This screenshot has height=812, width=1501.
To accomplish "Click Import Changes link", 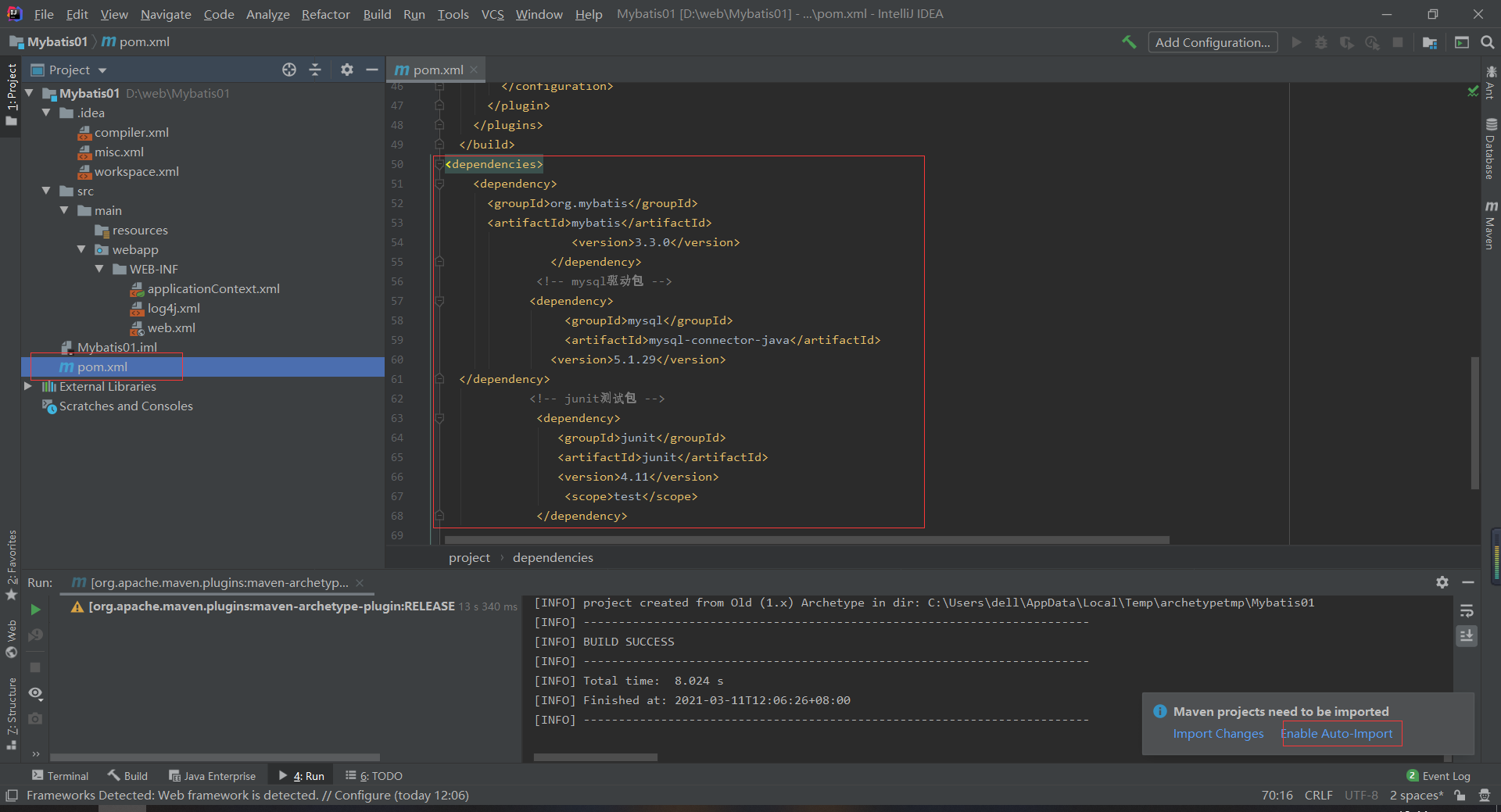I will 1218,733.
